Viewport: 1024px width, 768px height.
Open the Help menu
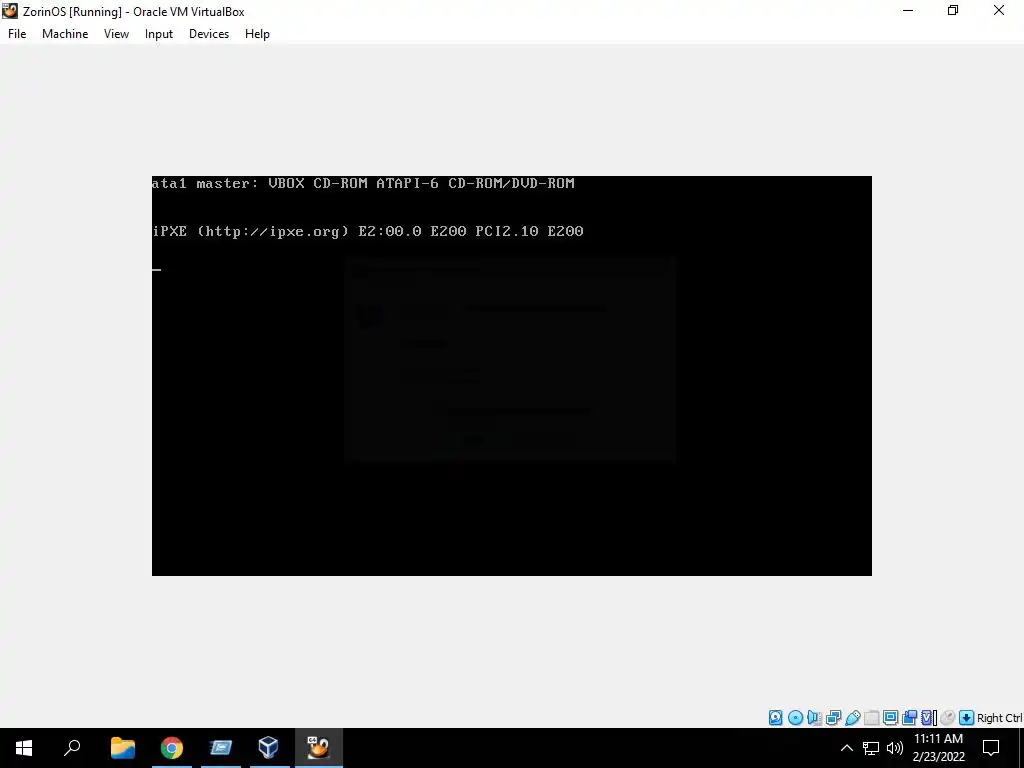[x=257, y=34]
